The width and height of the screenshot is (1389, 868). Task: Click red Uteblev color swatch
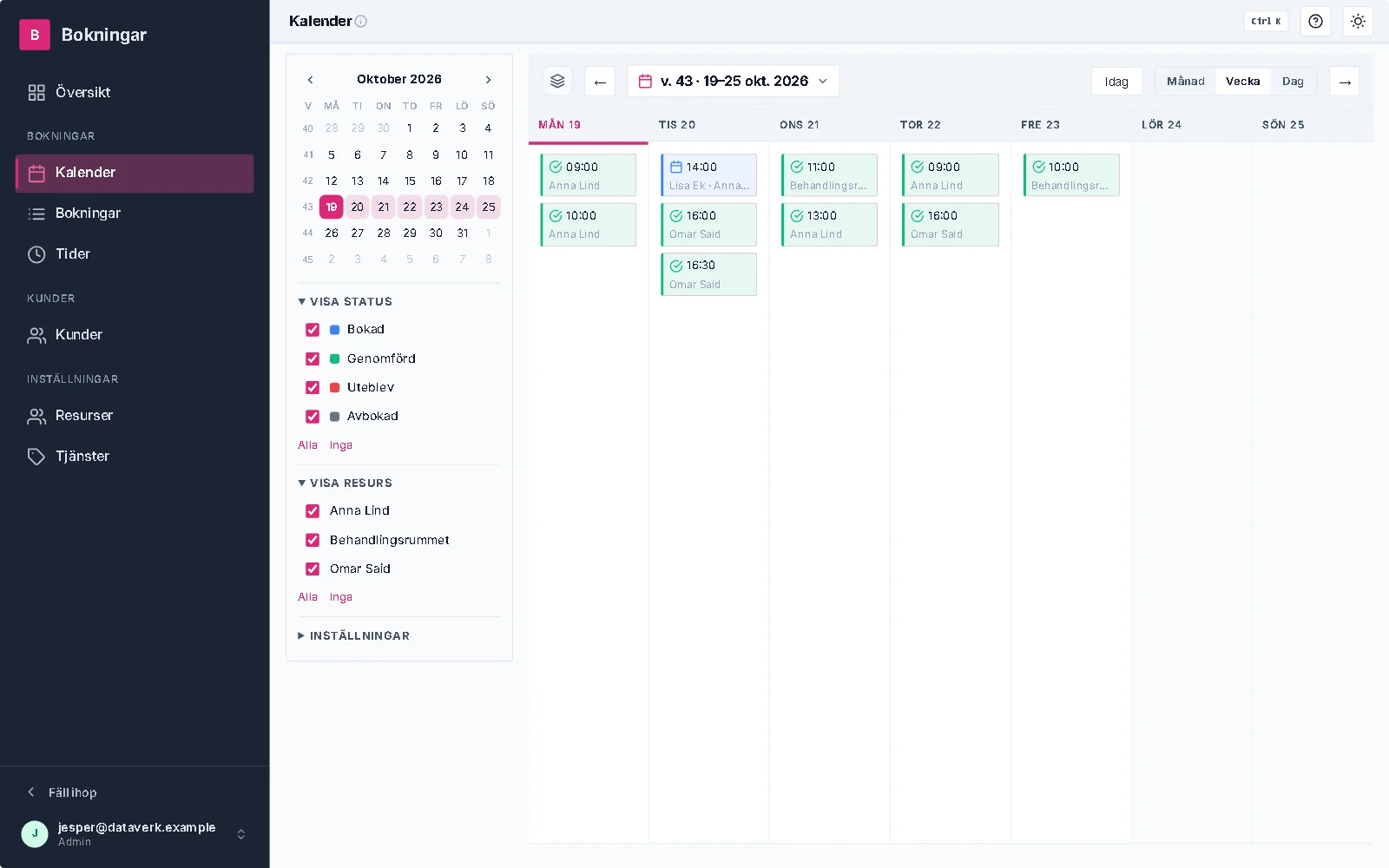334,388
